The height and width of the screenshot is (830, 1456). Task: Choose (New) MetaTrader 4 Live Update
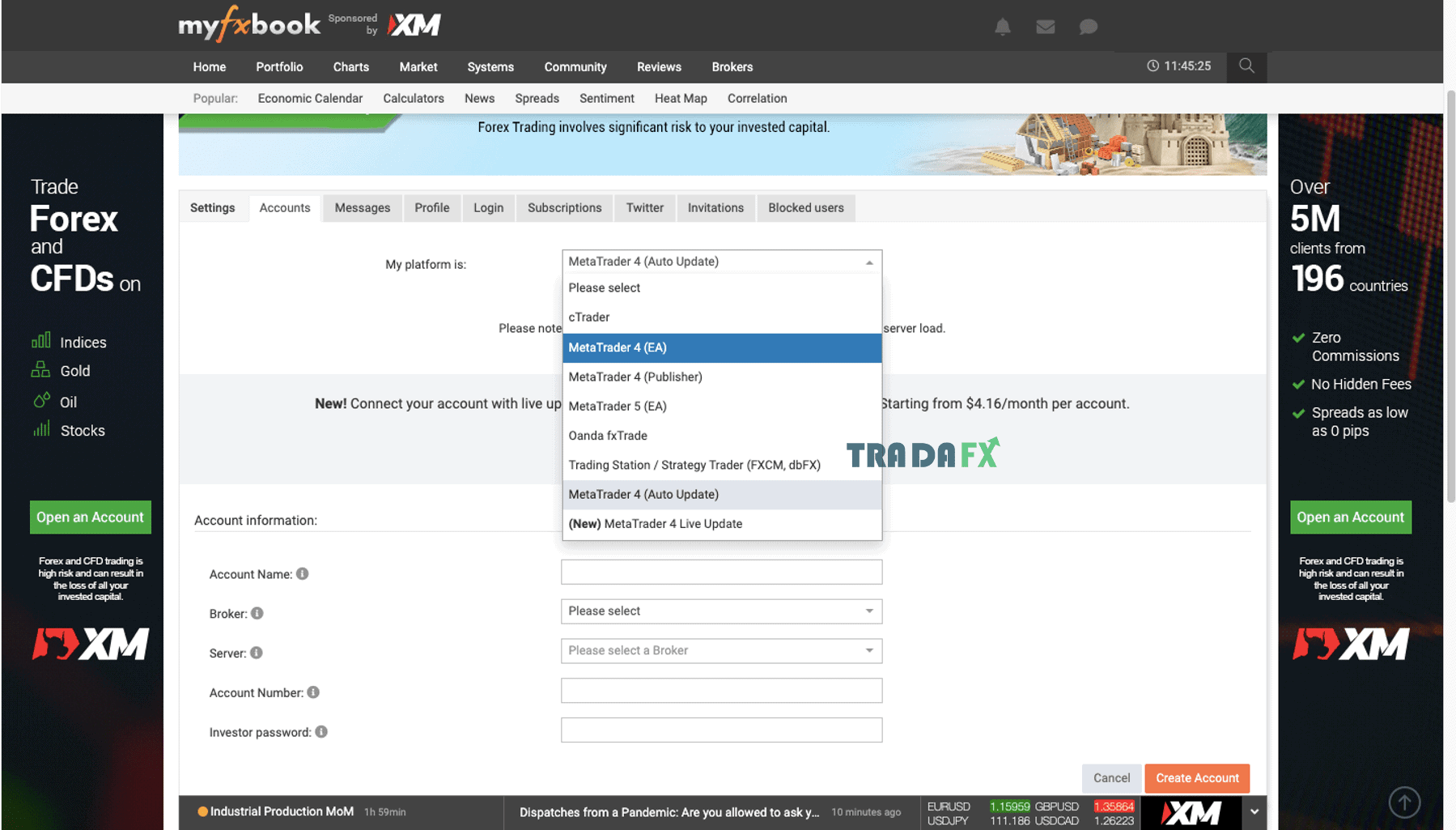point(721,524)
